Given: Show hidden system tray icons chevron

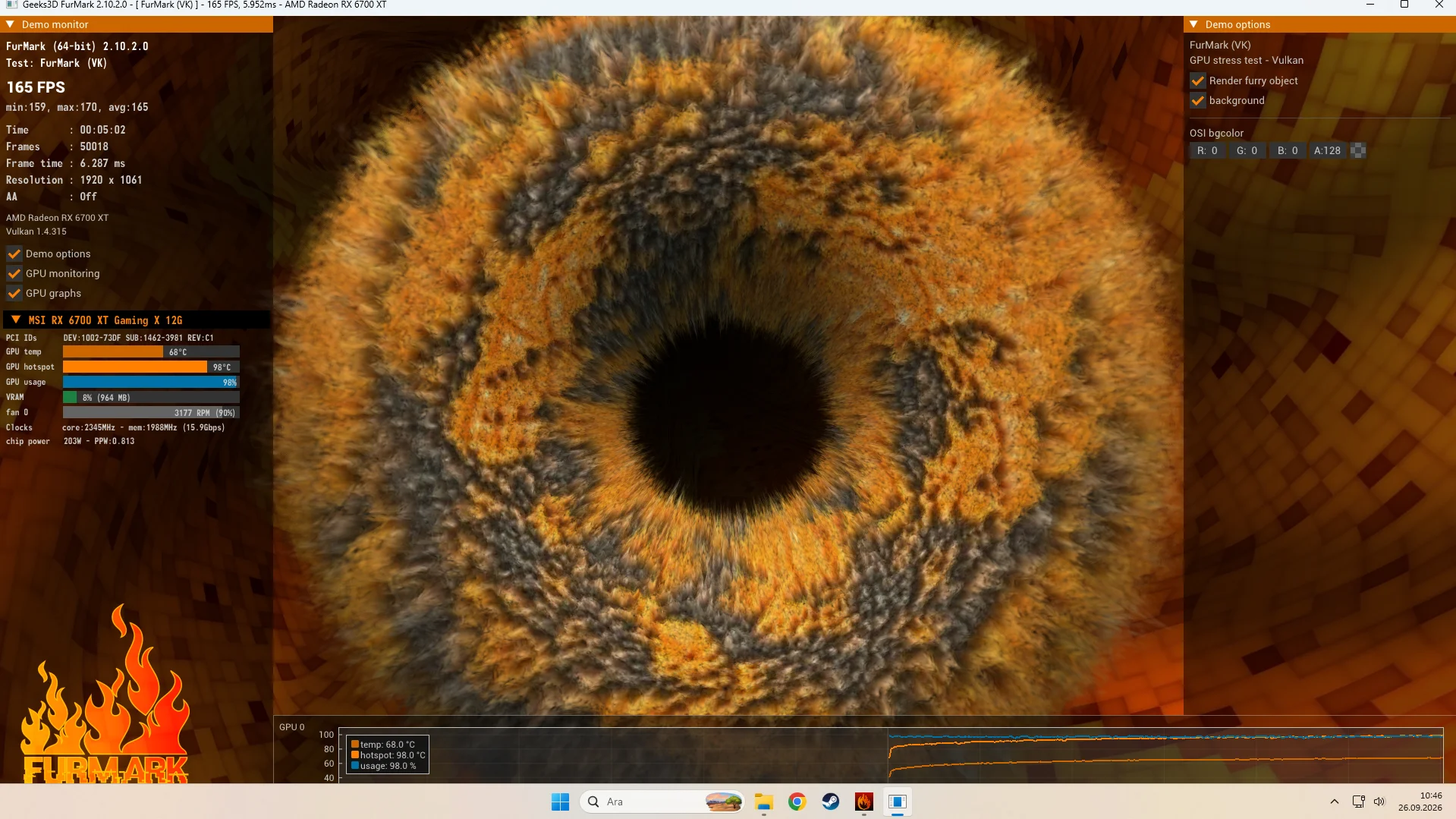Looking at the screenshot, I should [x=1334, y=802].
